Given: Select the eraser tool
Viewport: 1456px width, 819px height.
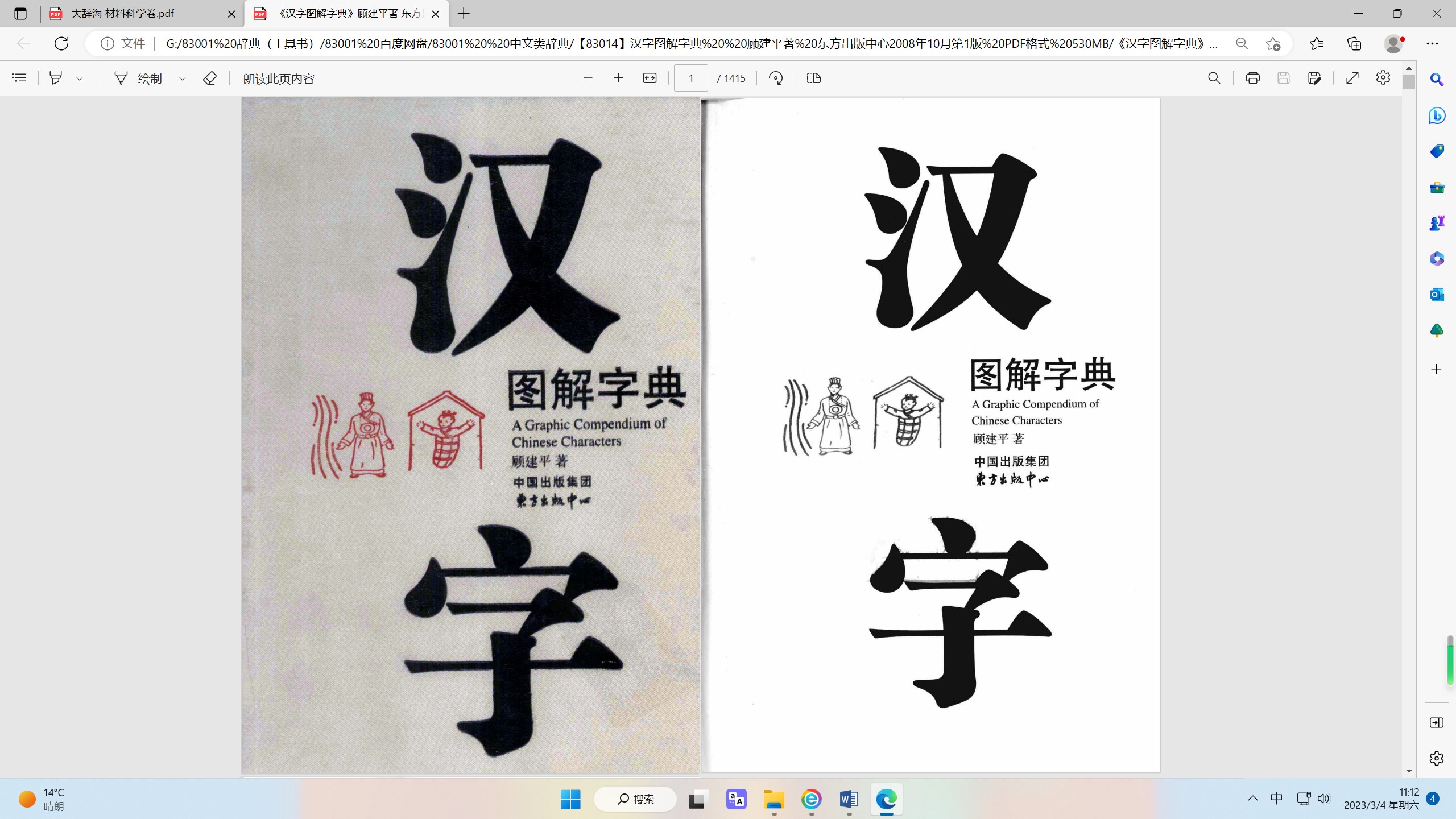Looking at the screenshot, I should pyautogui.click(x=210, y=78).
